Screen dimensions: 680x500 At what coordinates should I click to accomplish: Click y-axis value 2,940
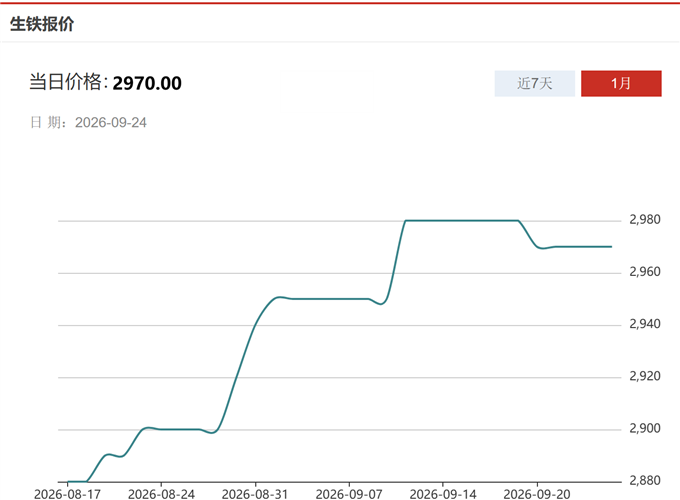[x=645, y=324]
